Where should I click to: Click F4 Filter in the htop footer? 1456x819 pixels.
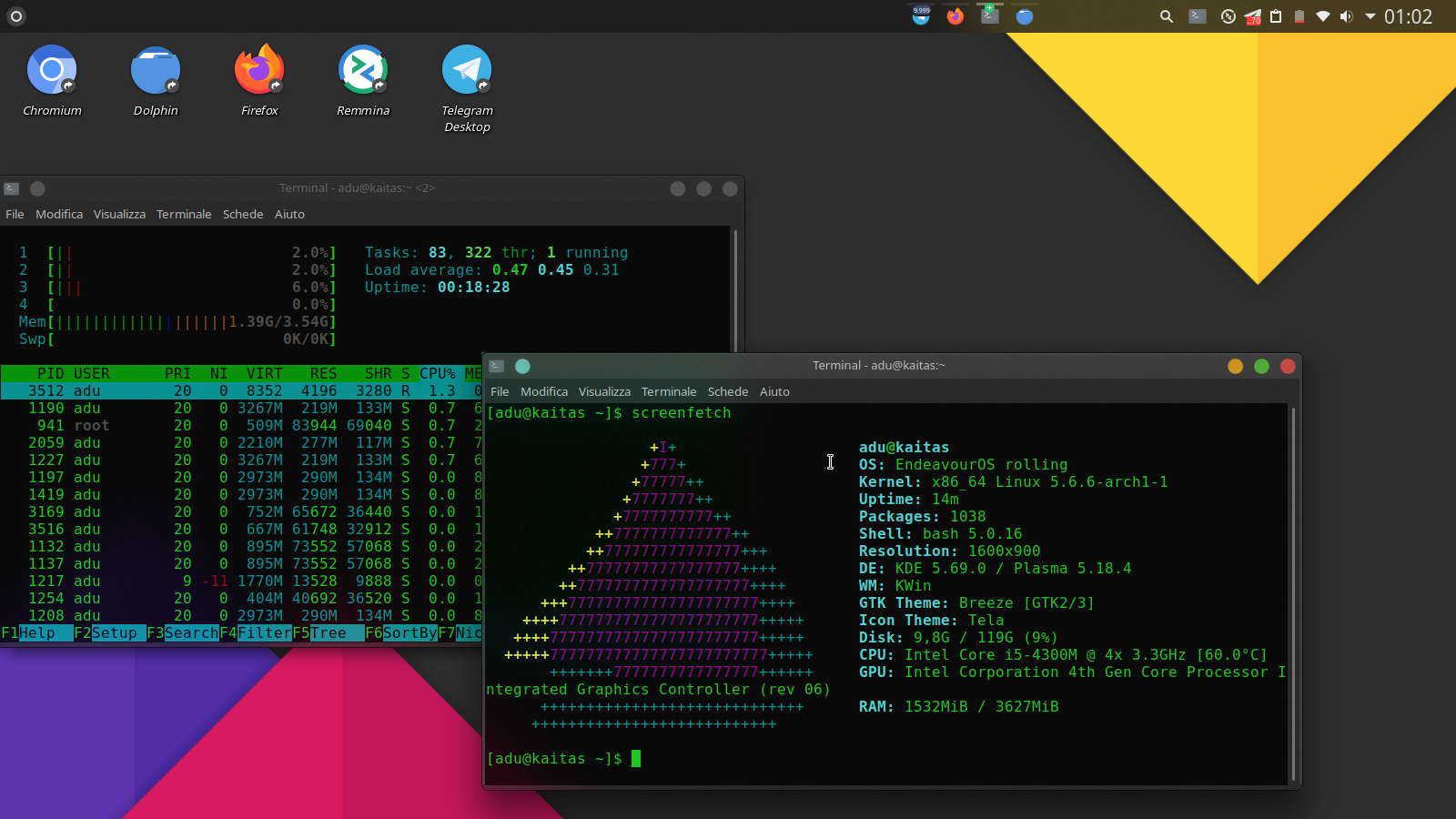[255, 632]
